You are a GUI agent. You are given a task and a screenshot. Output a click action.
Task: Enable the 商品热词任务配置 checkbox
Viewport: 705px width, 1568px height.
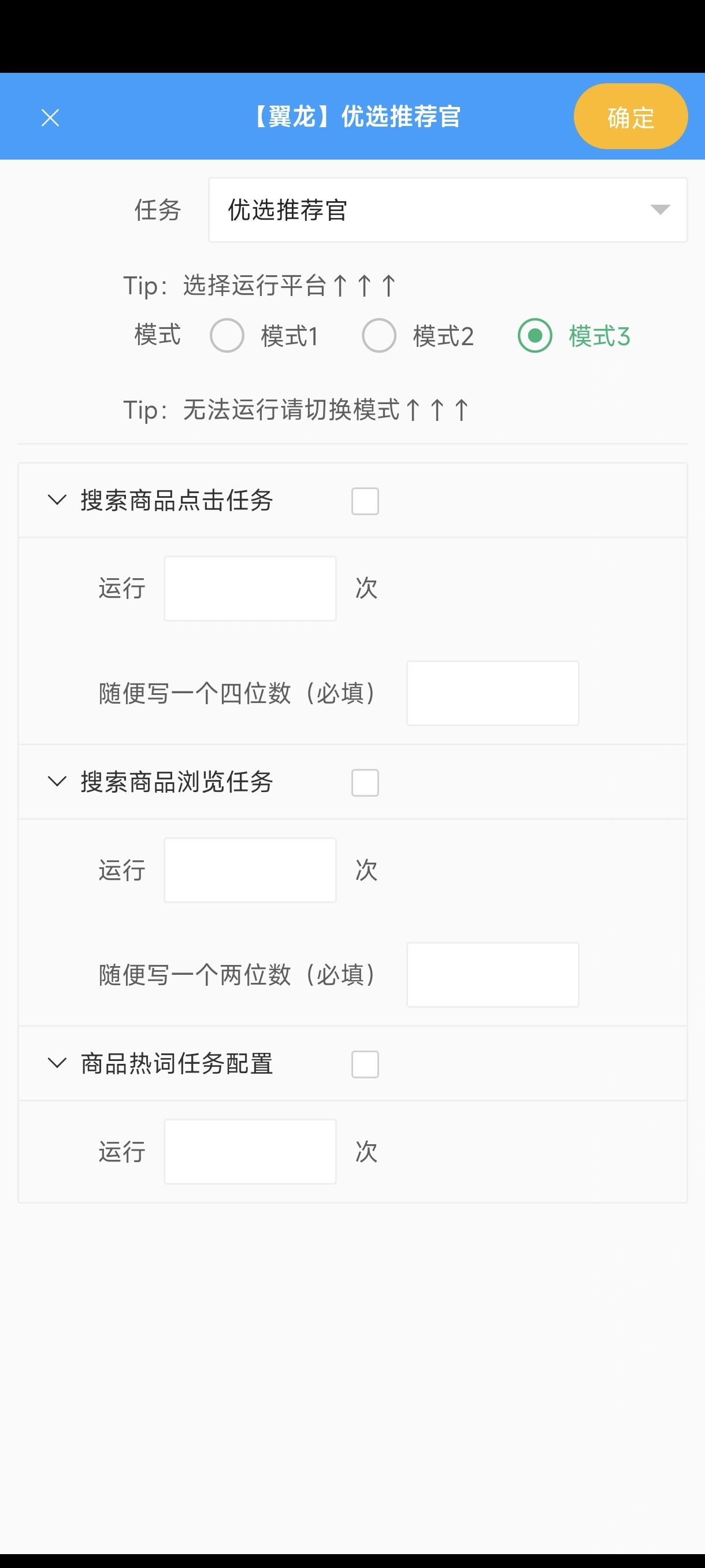click(x=365, y=1064)
